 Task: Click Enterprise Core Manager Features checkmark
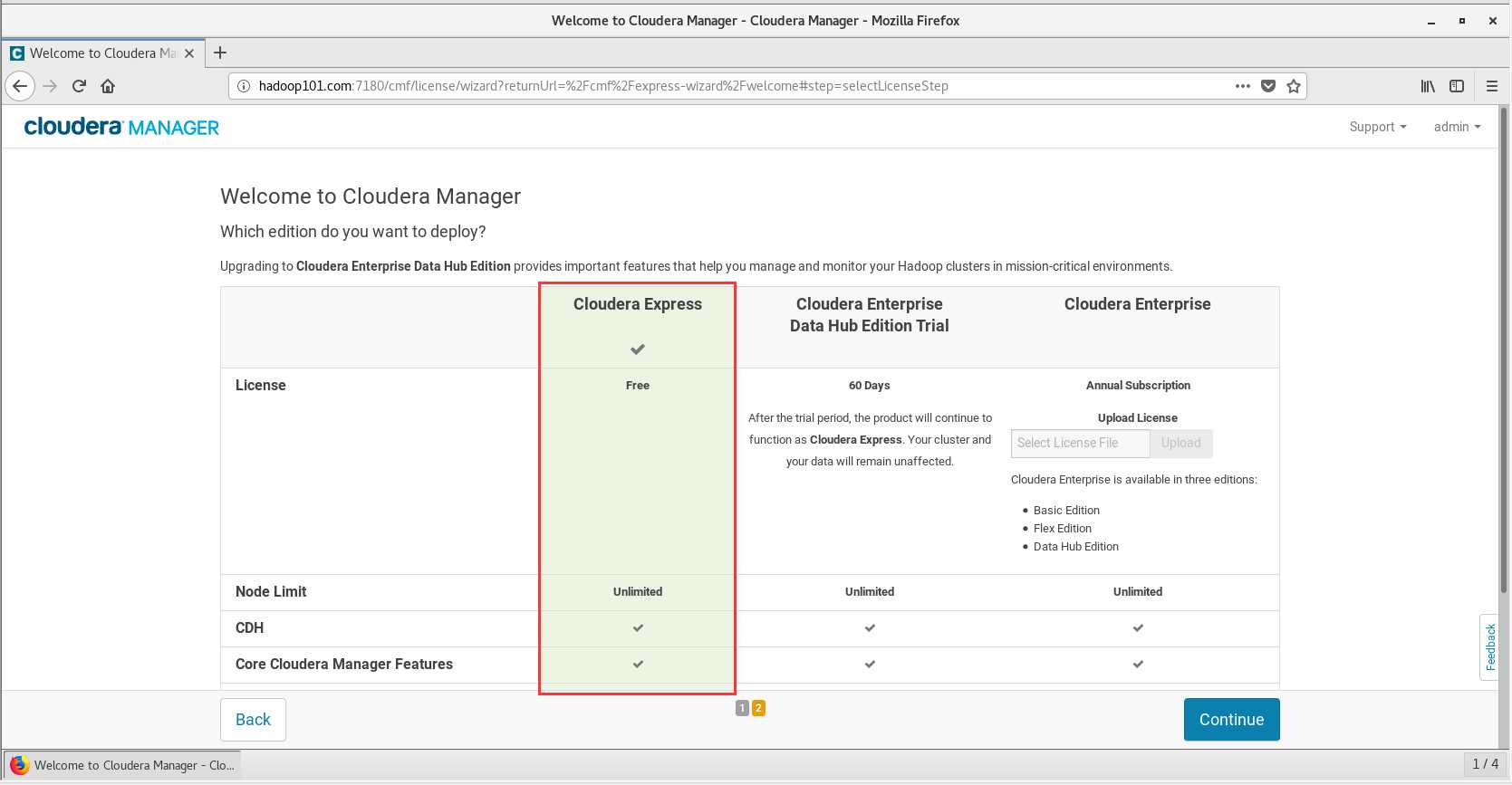tap(1138, 664)
